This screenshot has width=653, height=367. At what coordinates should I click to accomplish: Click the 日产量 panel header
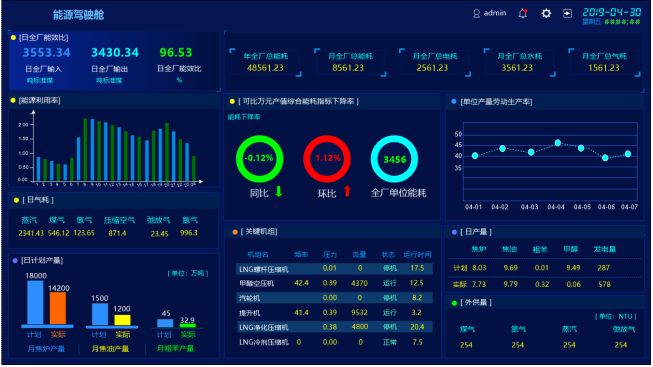(x=476, y=232)
